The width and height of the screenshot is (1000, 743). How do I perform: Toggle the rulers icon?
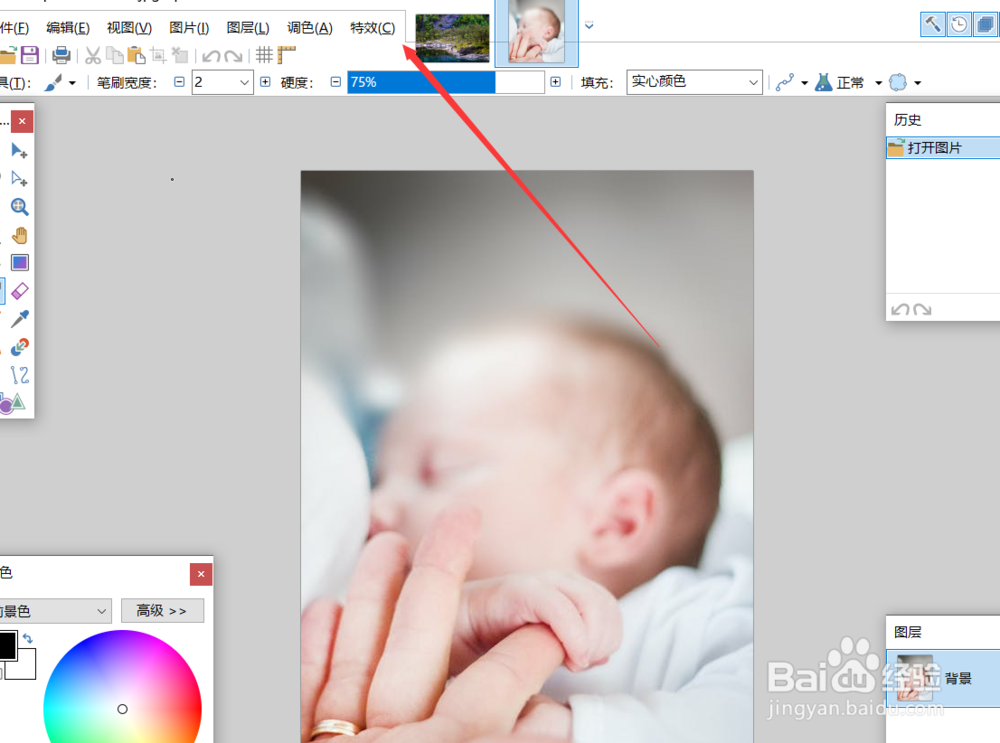click(x=286, y=55)
